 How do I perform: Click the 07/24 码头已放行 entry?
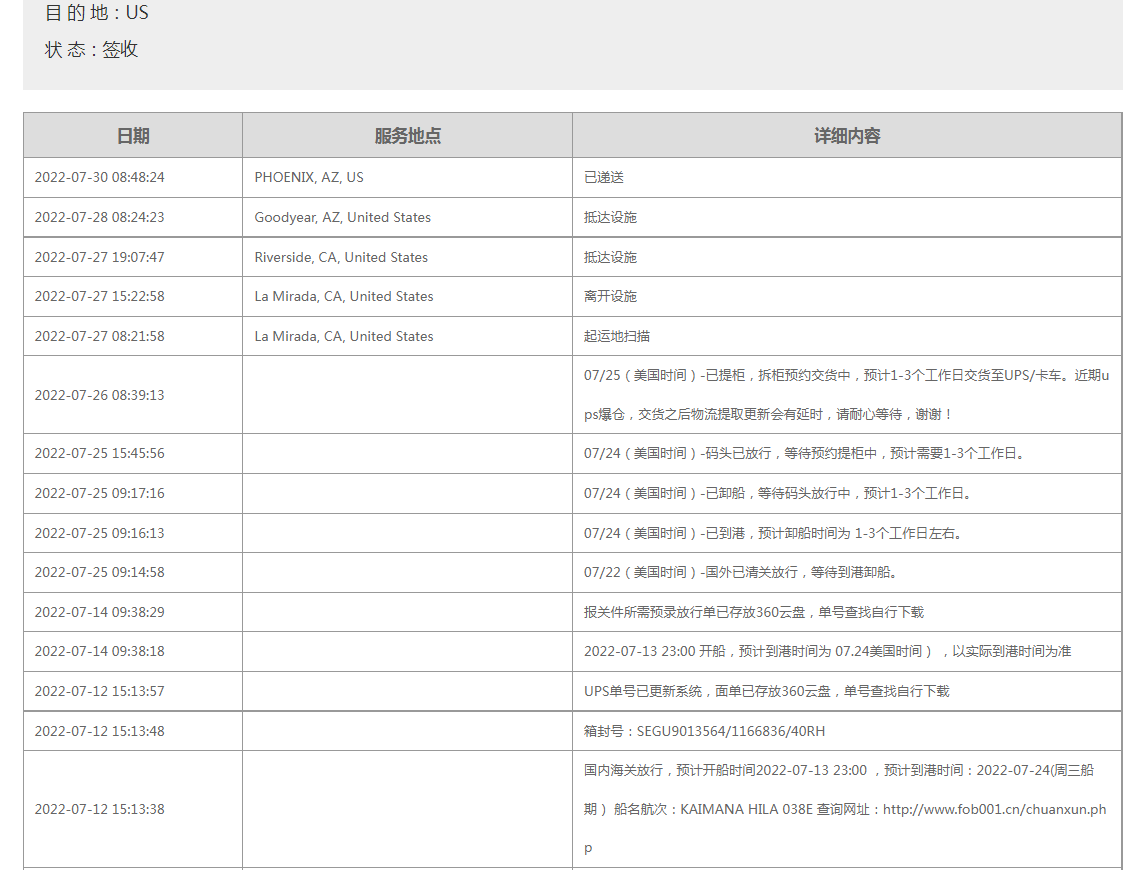804,453
